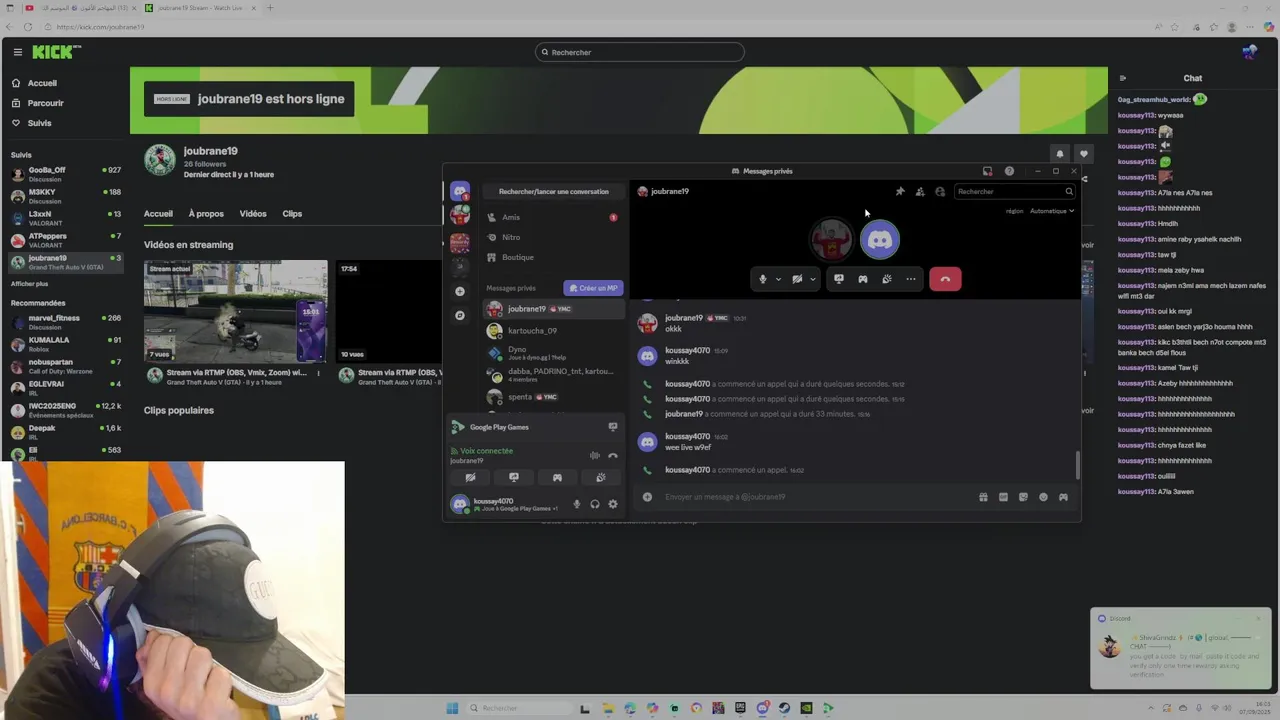This screenshot has width=1280, height=720.
Task: Add friends to the private message
Action: [920, 191]
